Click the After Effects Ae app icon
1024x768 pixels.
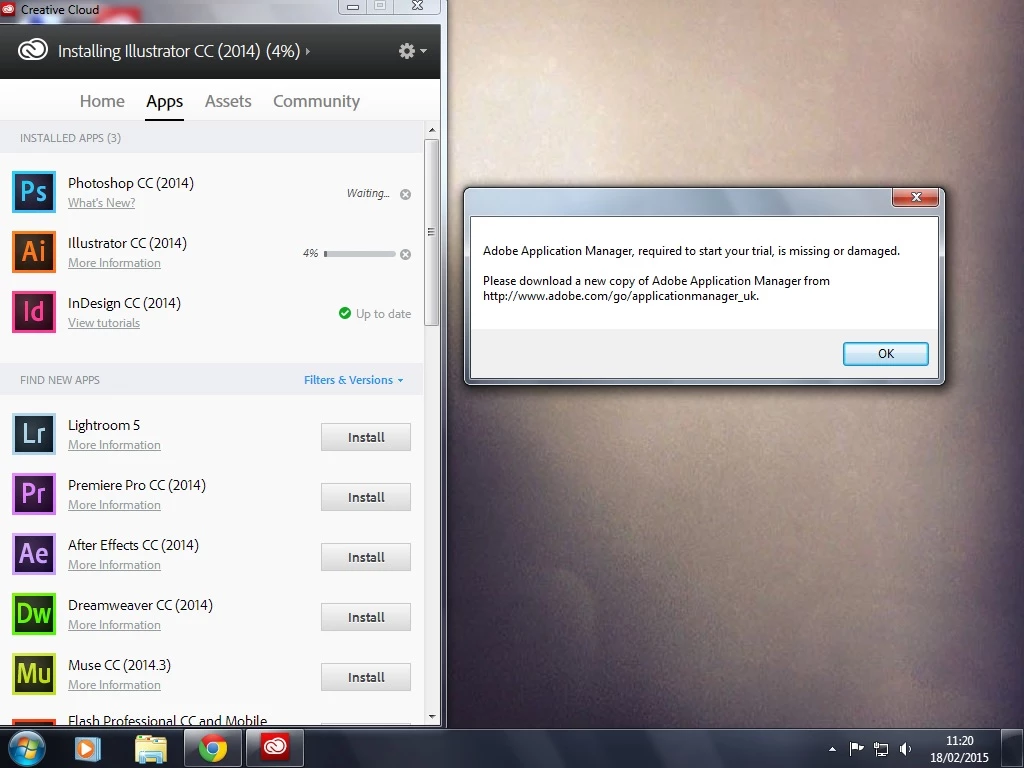[x=34, y=554]
